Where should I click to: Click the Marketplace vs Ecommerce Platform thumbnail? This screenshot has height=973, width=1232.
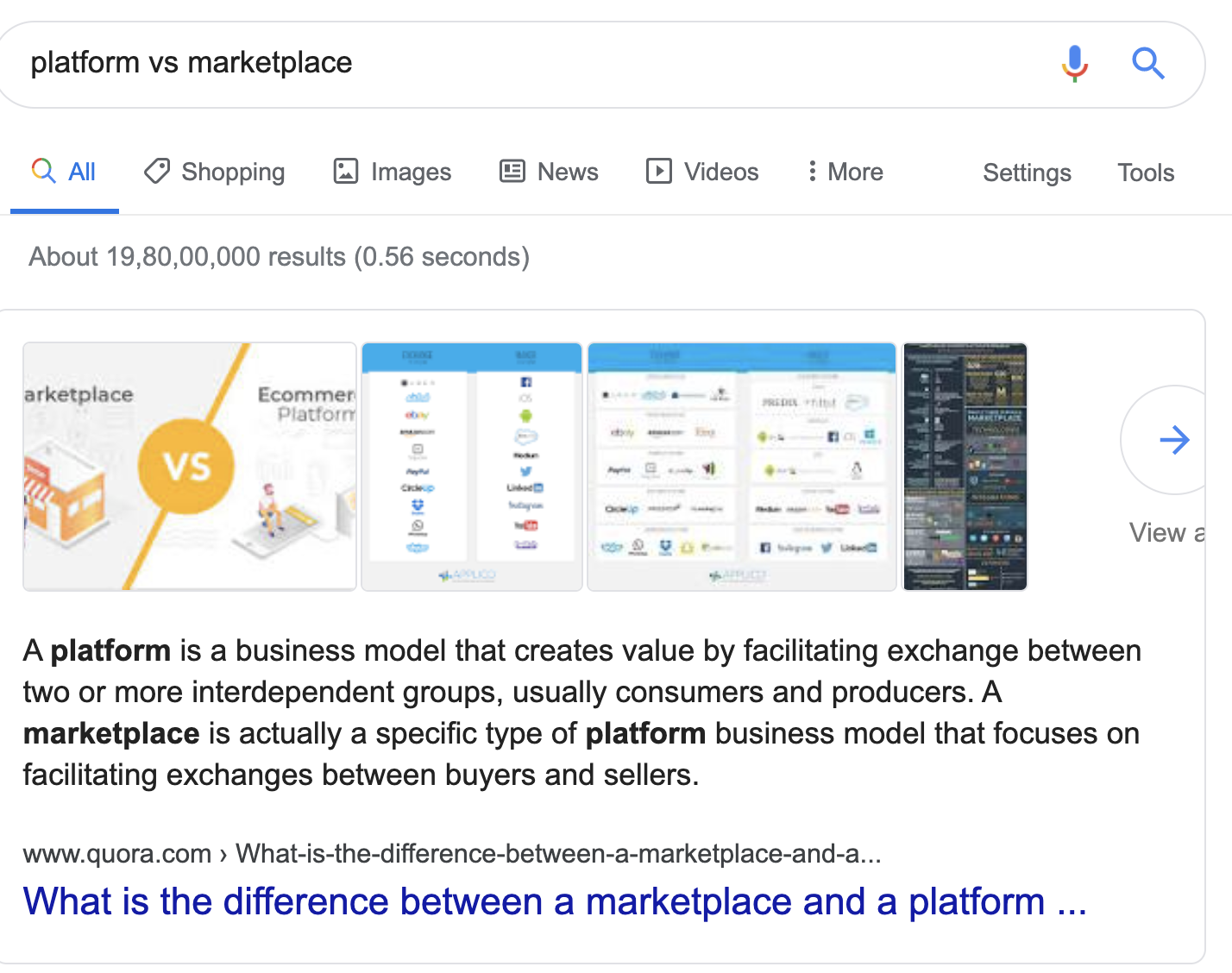coord(189,466)
